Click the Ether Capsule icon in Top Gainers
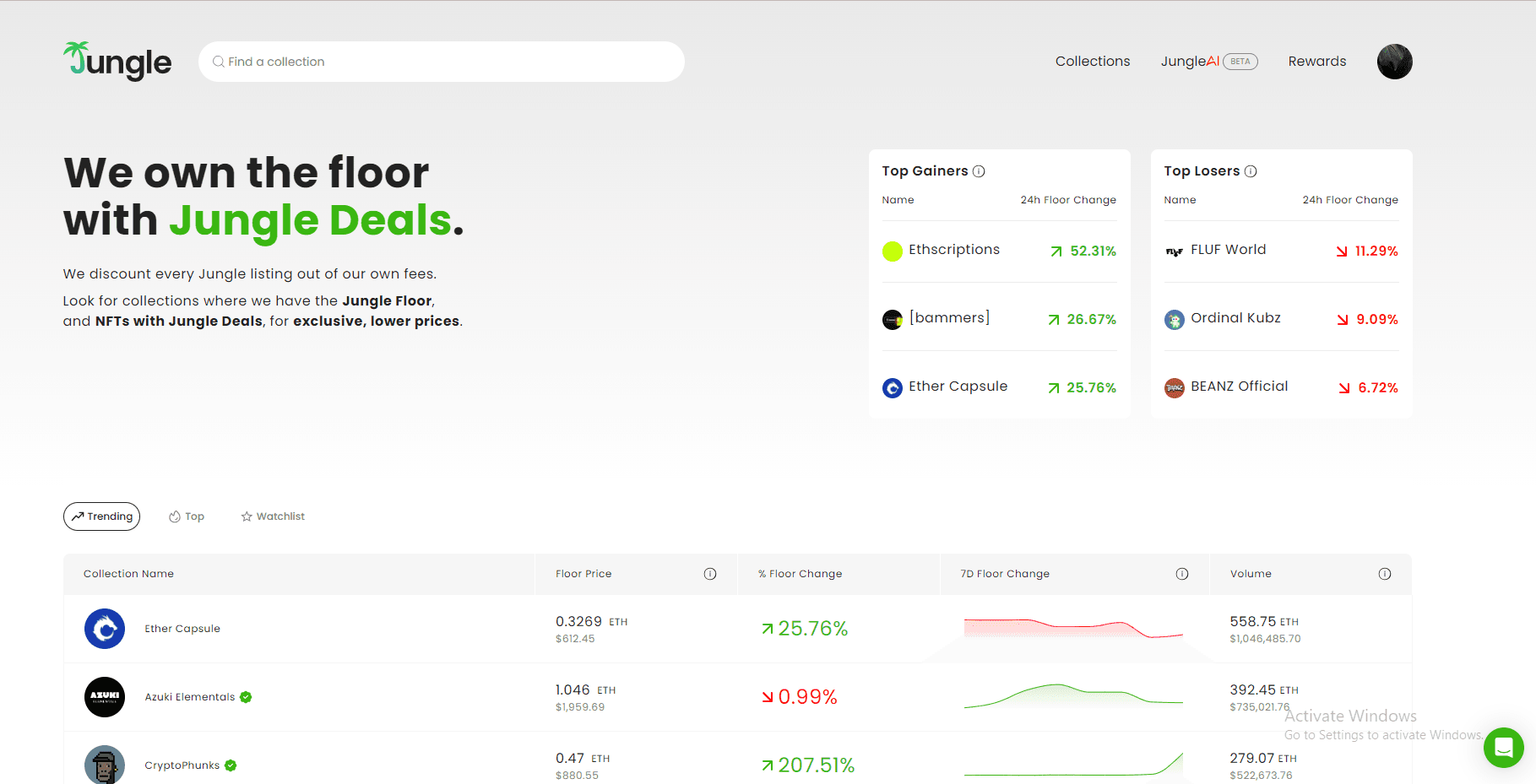 tap(893, 388)
